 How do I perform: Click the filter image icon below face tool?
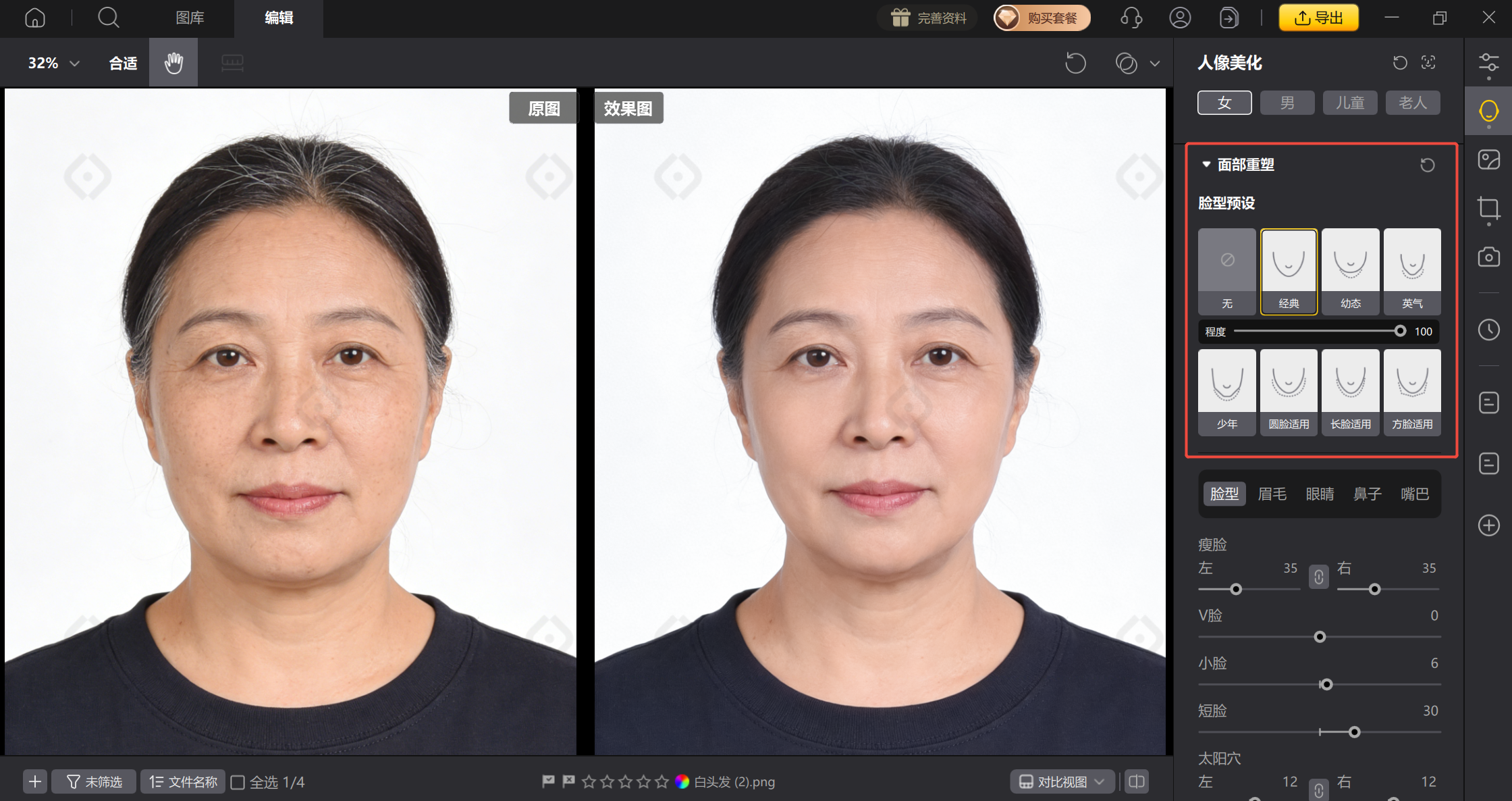point(1488,159)
